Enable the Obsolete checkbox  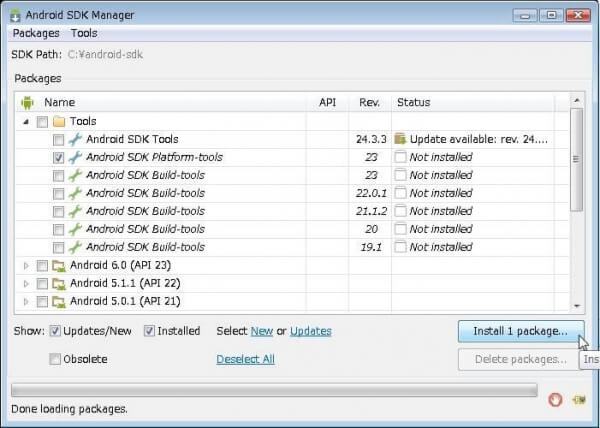coord(55,359)
